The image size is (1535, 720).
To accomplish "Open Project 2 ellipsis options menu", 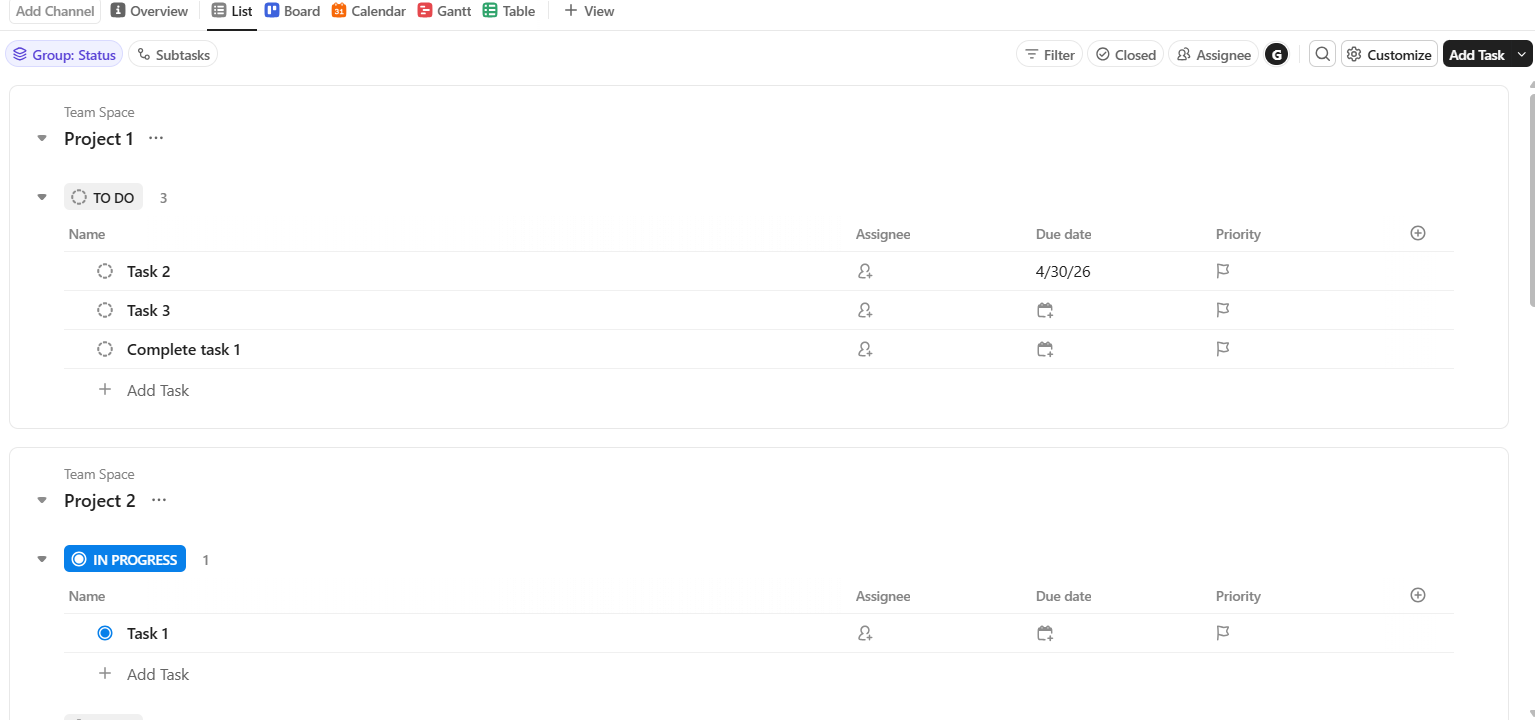I will 158,500.
